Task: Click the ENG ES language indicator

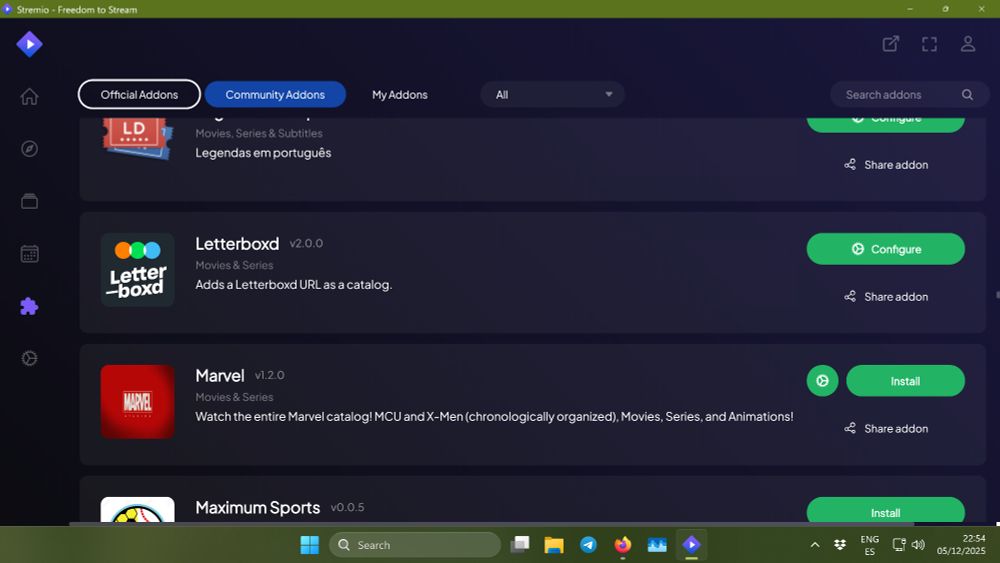Action: [869, 545]
